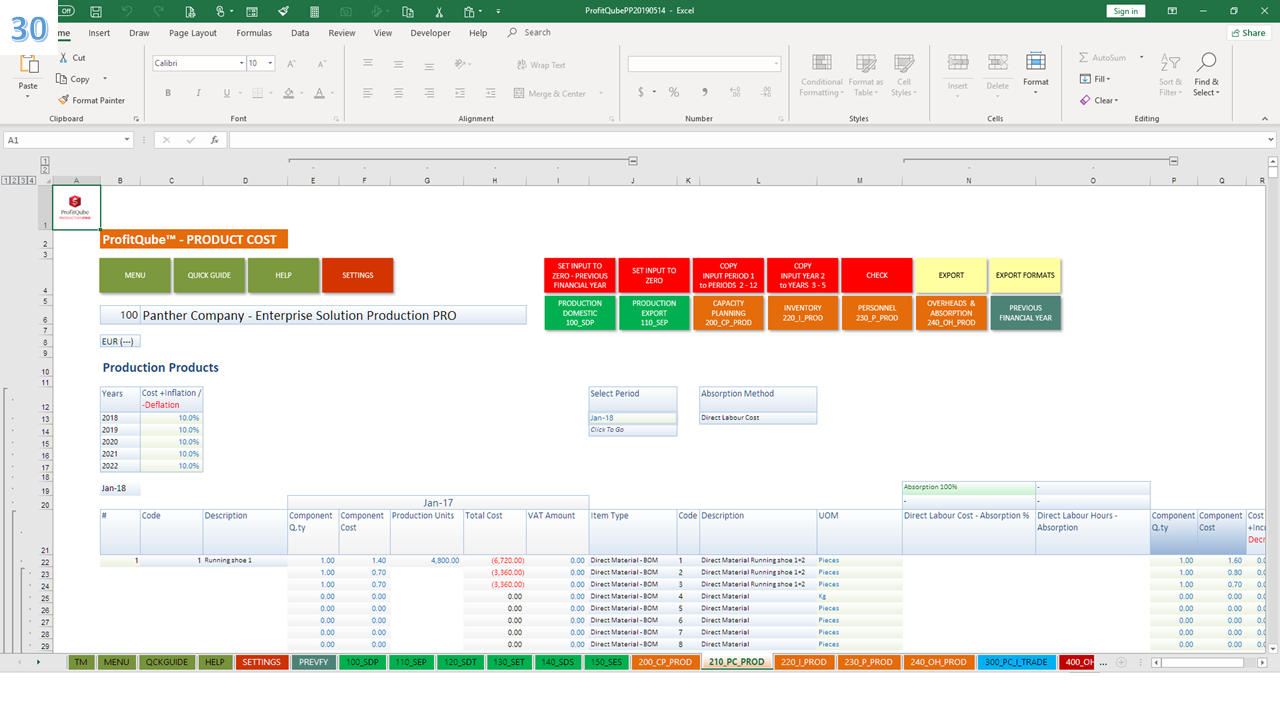Viewport: 1280px width, 720px height.
Task: Save the workbook from the quick access toolbar
Action: tap(95, 11)
